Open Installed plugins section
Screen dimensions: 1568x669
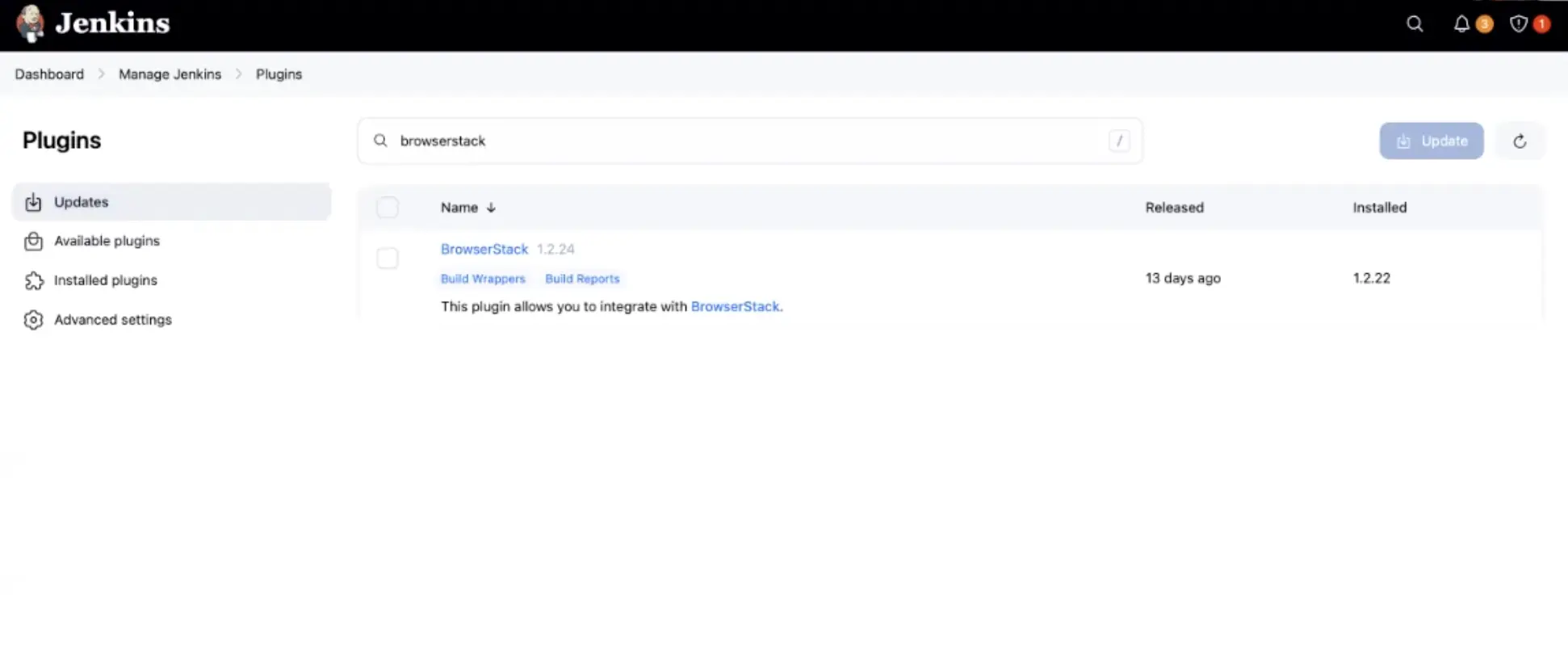[171, 280]
